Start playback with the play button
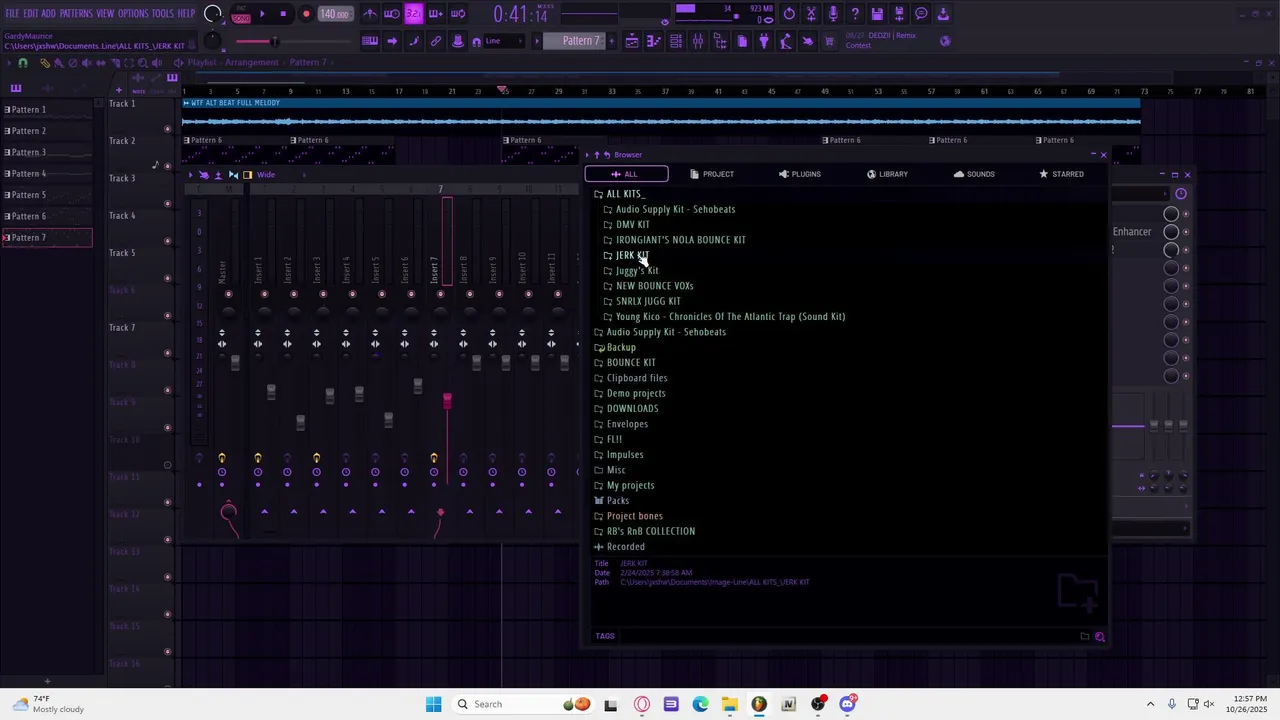Viewport: 1280px width, 720px height. [262, 14]
